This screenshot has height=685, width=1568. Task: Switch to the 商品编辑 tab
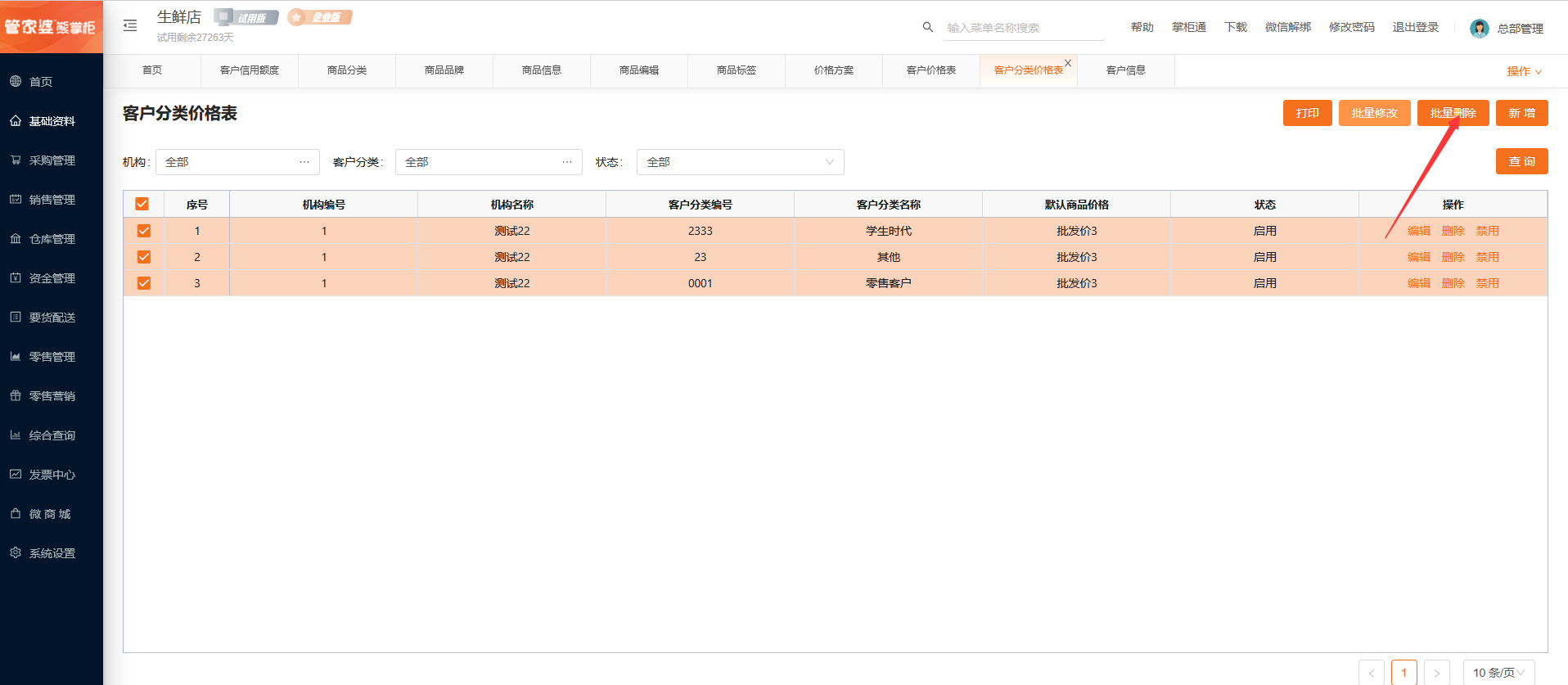pos(639,70)
